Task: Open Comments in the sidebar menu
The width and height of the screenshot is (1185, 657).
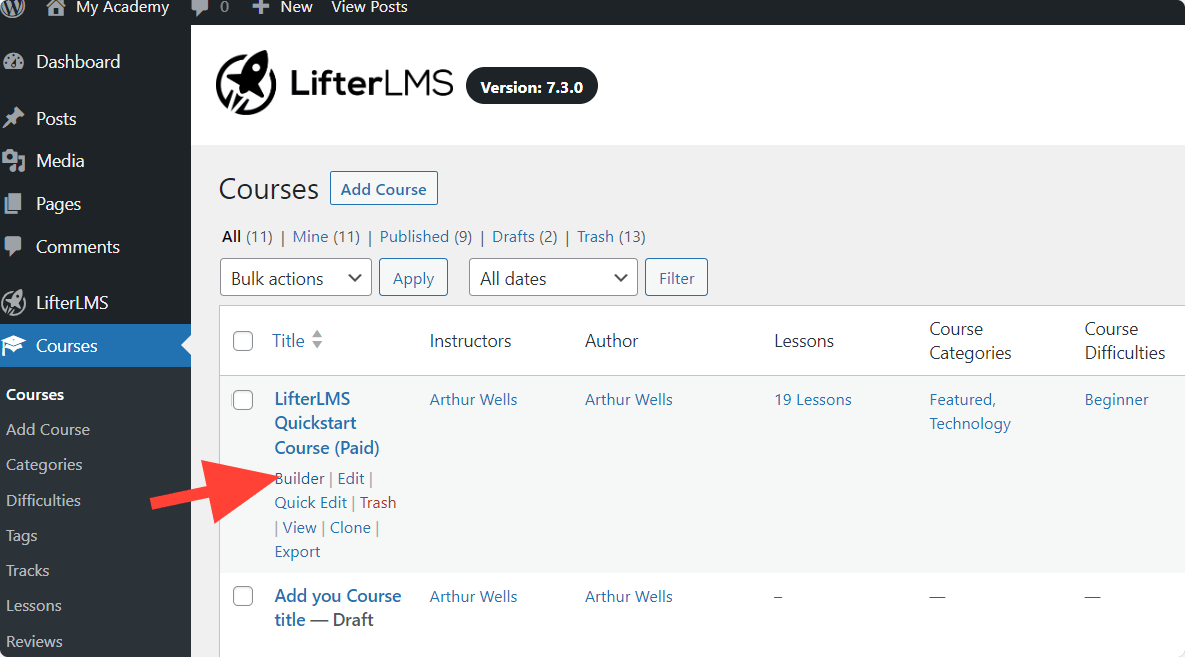Action: click(x=78, y=246)
